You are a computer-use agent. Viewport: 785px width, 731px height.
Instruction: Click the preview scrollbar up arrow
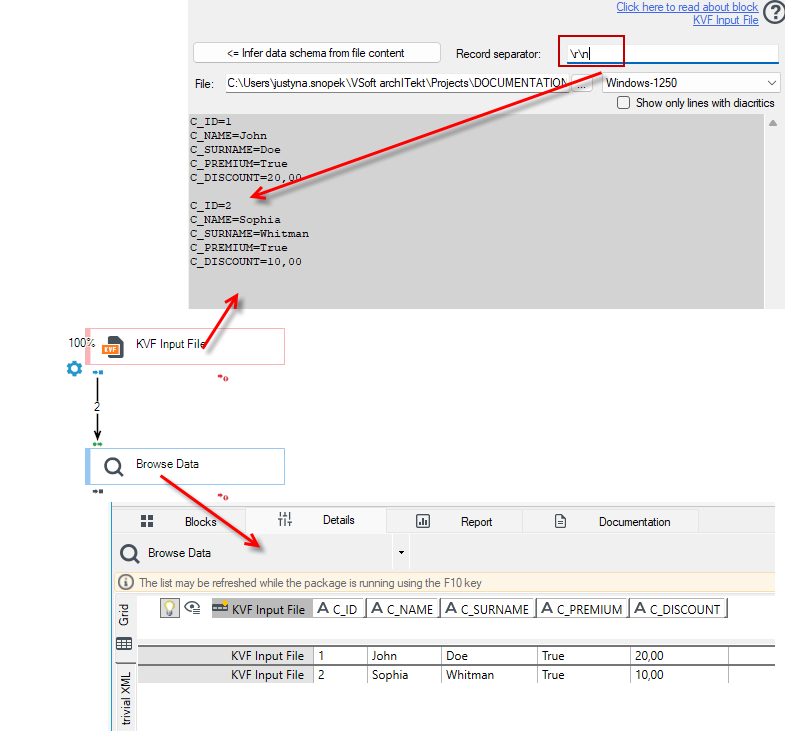tap(772, 123)
